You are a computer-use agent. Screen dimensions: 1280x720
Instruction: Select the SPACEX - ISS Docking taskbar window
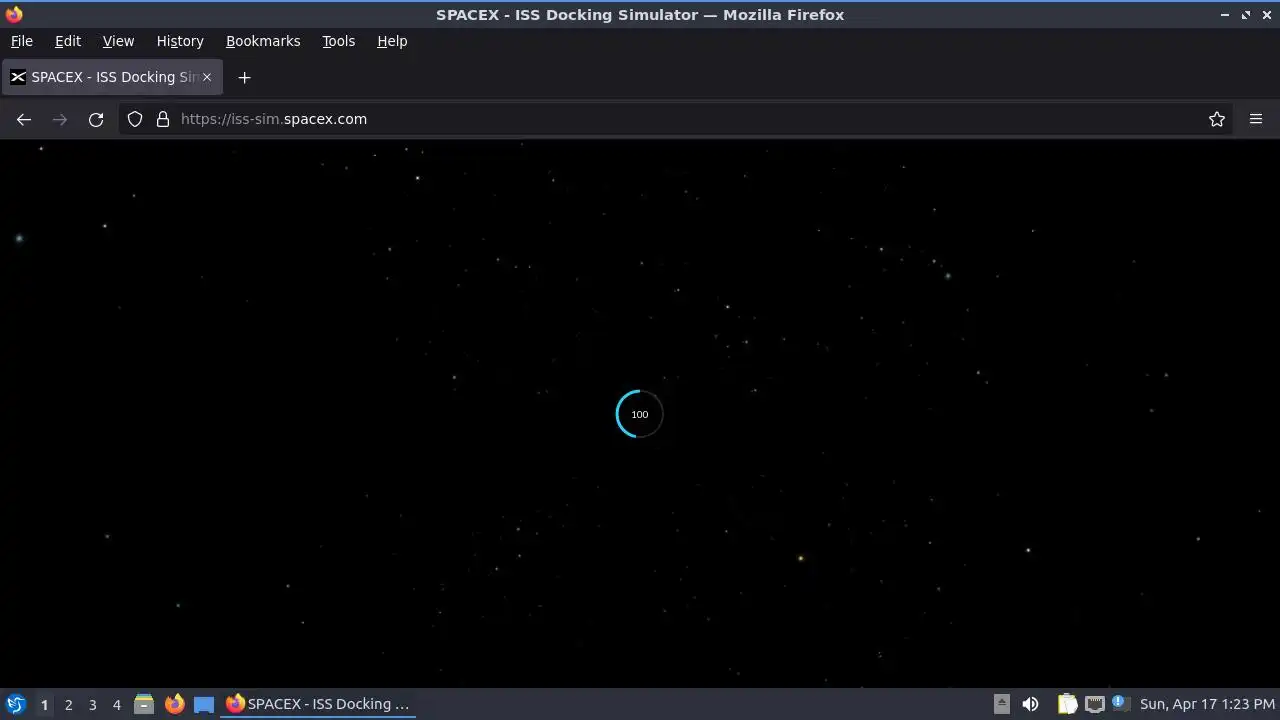tap(319, 704)
